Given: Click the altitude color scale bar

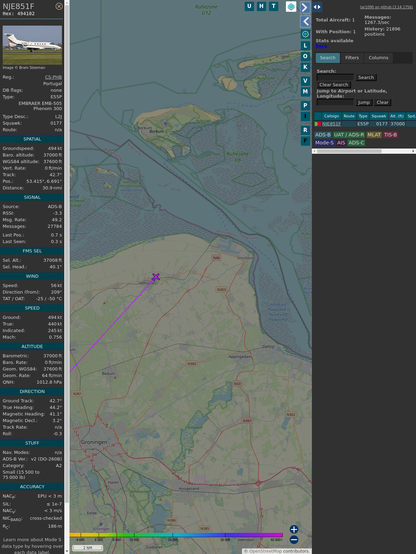Looking at the screenshot, I should tap(176, 535).
